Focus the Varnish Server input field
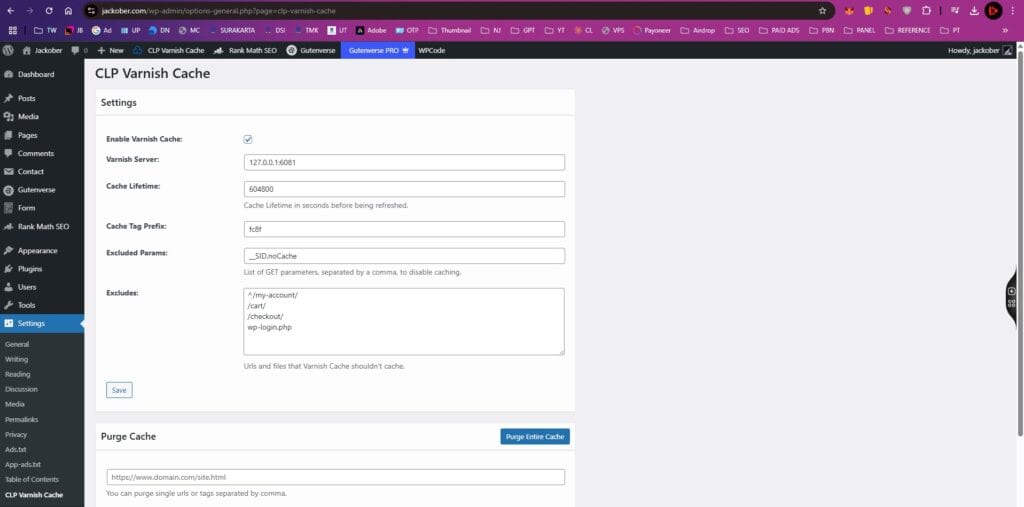This screenshot has height=507, width=1024. click(x=404, y=162)
